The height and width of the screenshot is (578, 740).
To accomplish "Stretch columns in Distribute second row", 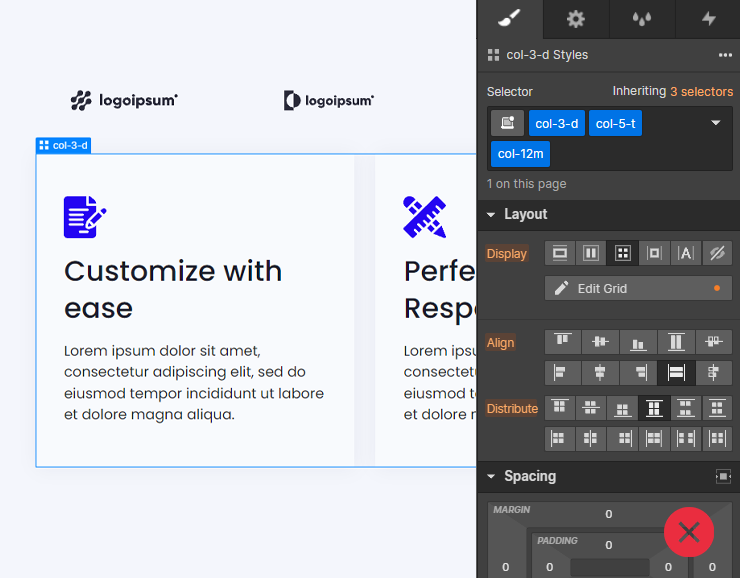I will tap(654, 439).
